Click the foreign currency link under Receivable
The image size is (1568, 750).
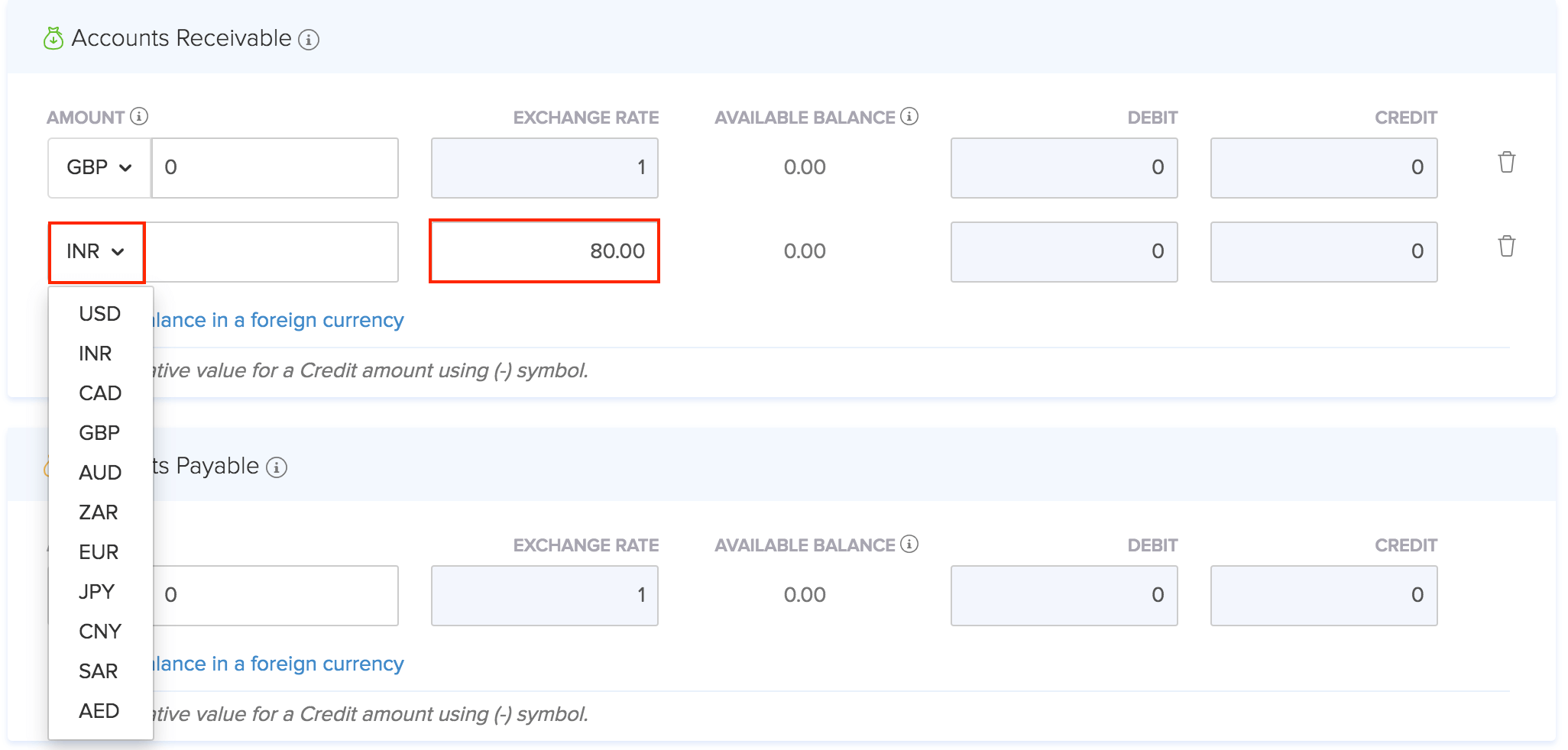tap(278, 320)
